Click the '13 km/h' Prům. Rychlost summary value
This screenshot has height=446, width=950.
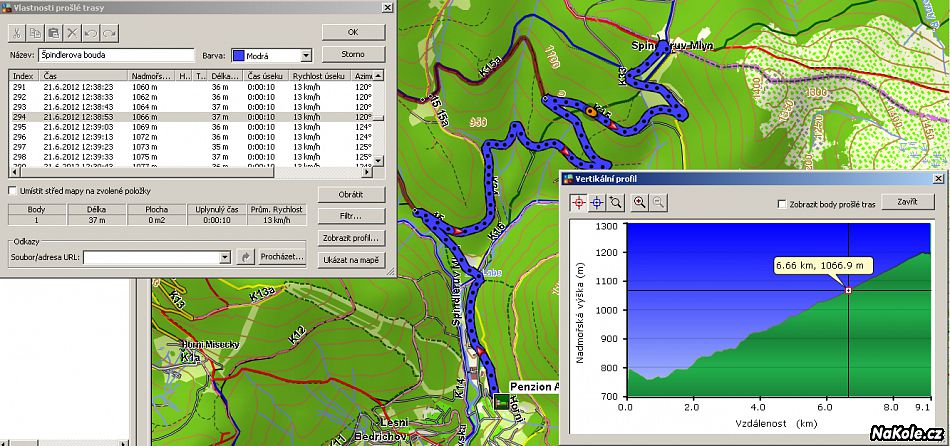pyautogui.click(x=277, y=220)
